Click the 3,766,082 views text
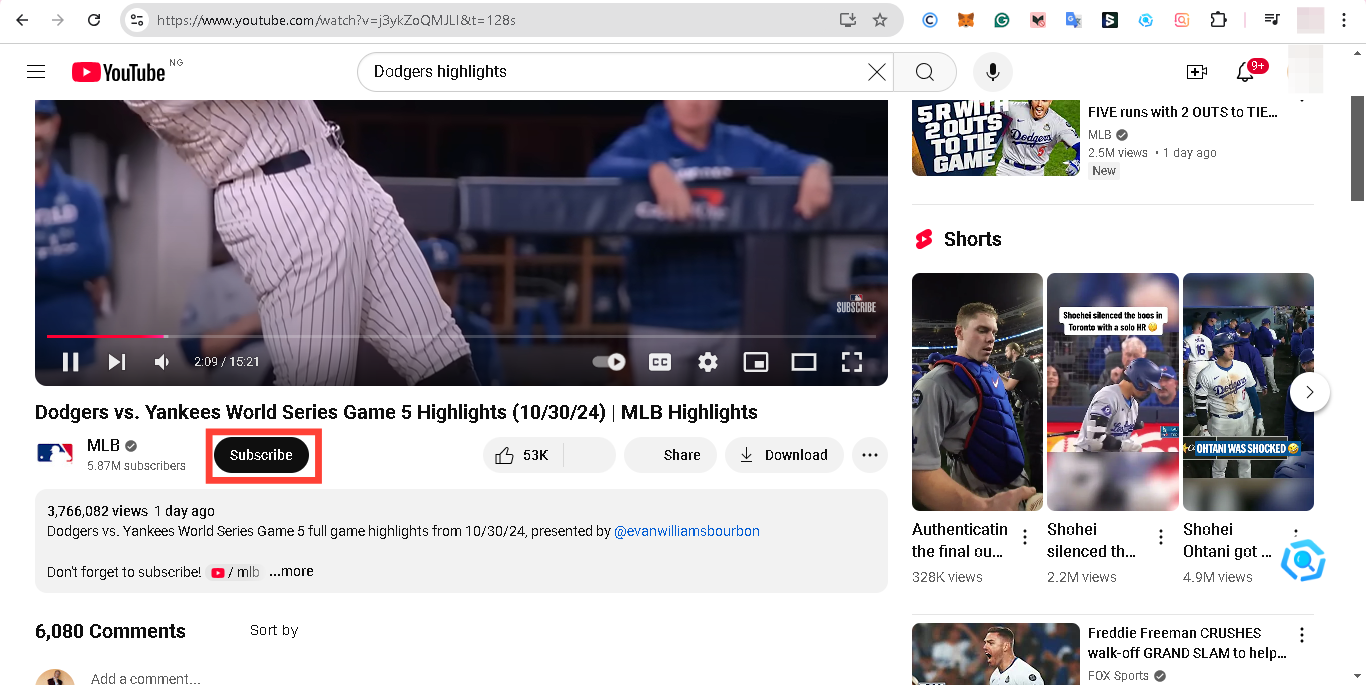The height and width of the screenshot is (685, 1366). [98, 511]
